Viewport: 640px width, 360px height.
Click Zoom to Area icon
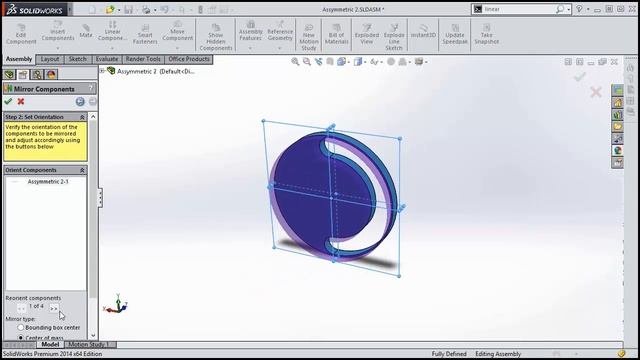point(307,62)
